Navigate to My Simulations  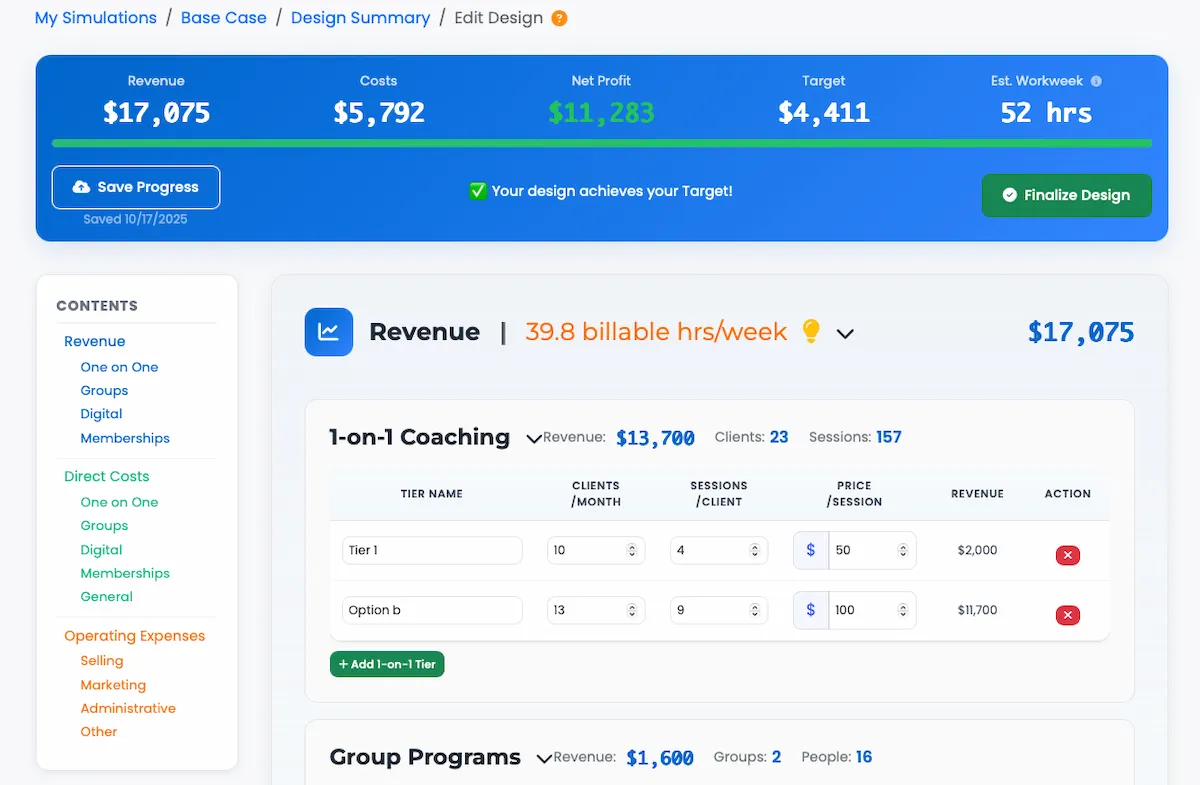coord(95,17)
